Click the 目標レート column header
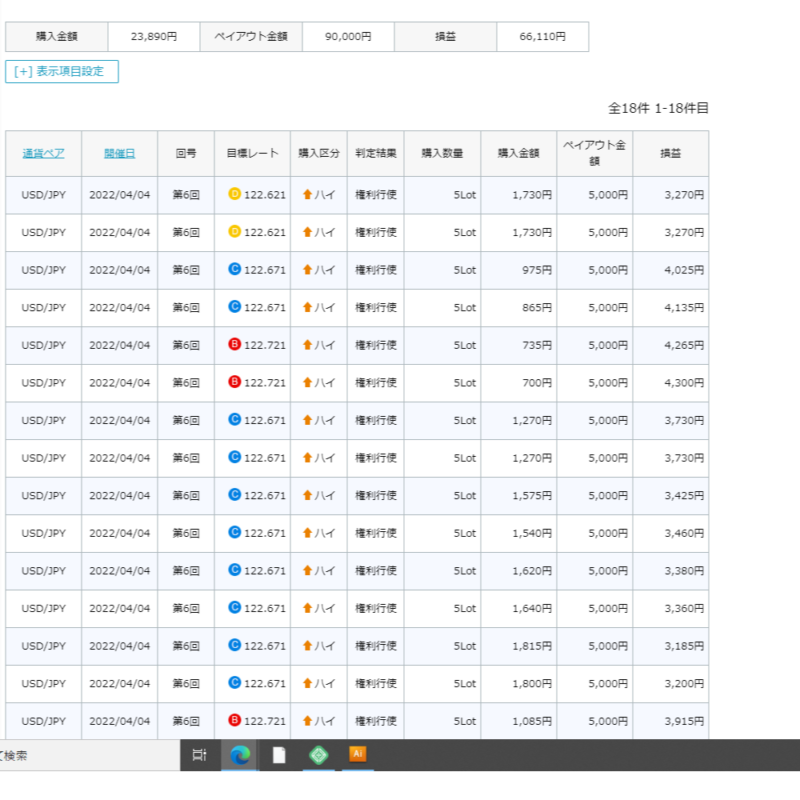This screenshot has height=800, width=800. point(253,153)
